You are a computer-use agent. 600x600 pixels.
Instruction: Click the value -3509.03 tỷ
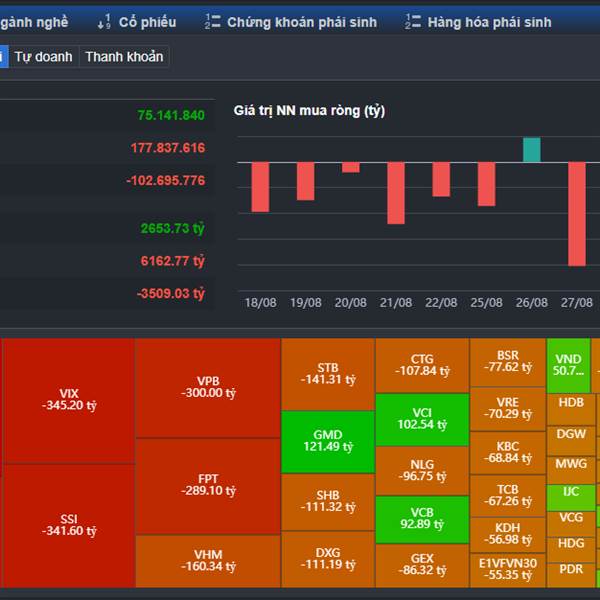(171, 293)
